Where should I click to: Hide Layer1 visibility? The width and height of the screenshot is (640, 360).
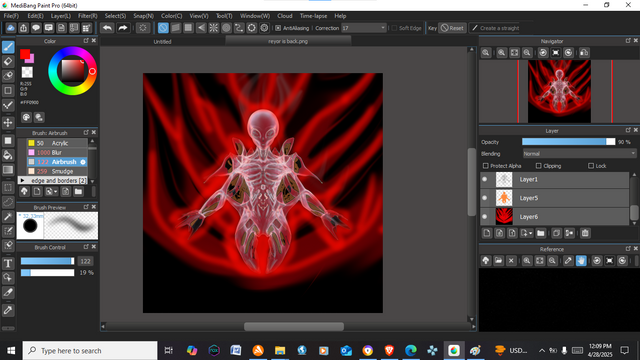coord(485,179)
